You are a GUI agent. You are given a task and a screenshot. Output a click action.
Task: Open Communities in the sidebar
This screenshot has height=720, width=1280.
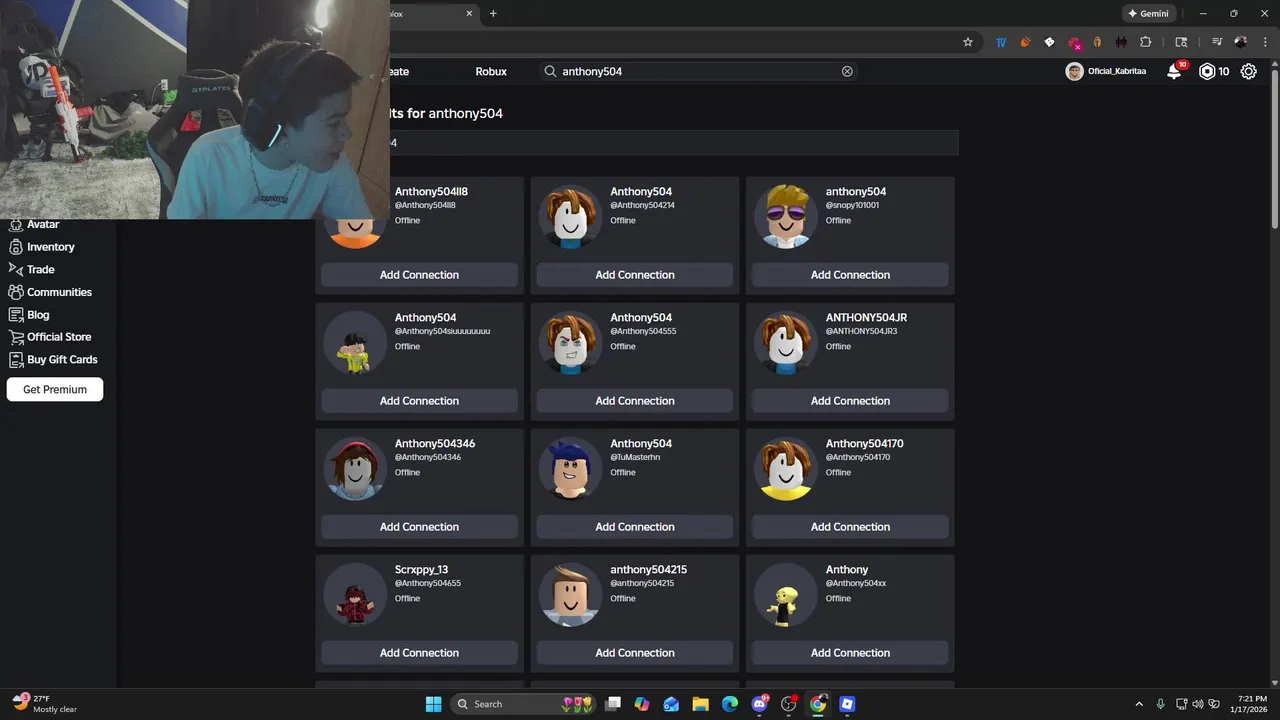pyautogui.click(x=59, y=292)
